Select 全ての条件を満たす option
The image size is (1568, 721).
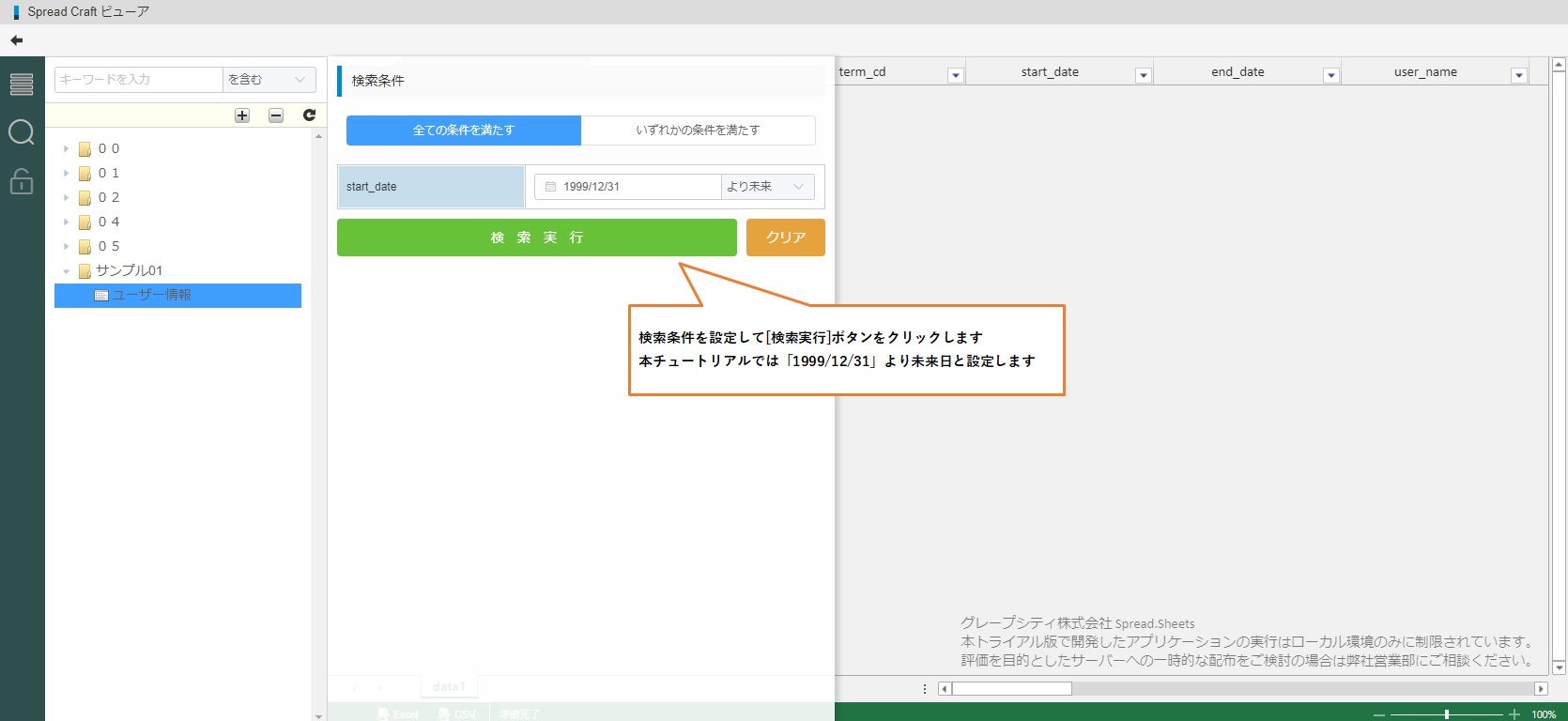464,130
